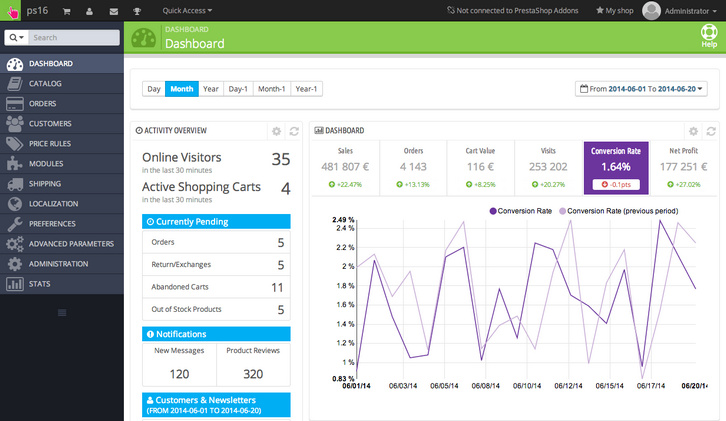Refresh the Activity Overview panel
This screenshot has width=726, height=421.
coord(294,131)
